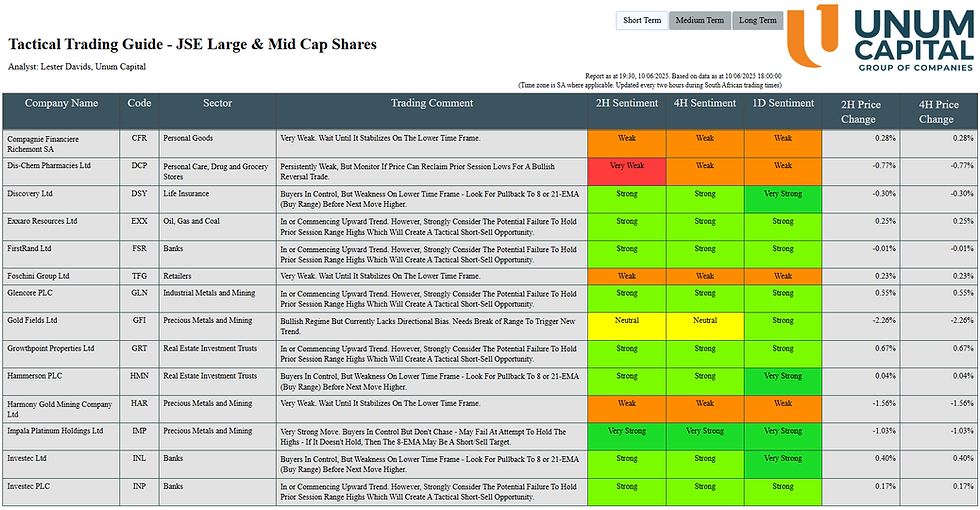Viewport: 980px width, 510px height.
Task: Select Growthpoint Properties Ltd company name
Action: tap(51, 349)
